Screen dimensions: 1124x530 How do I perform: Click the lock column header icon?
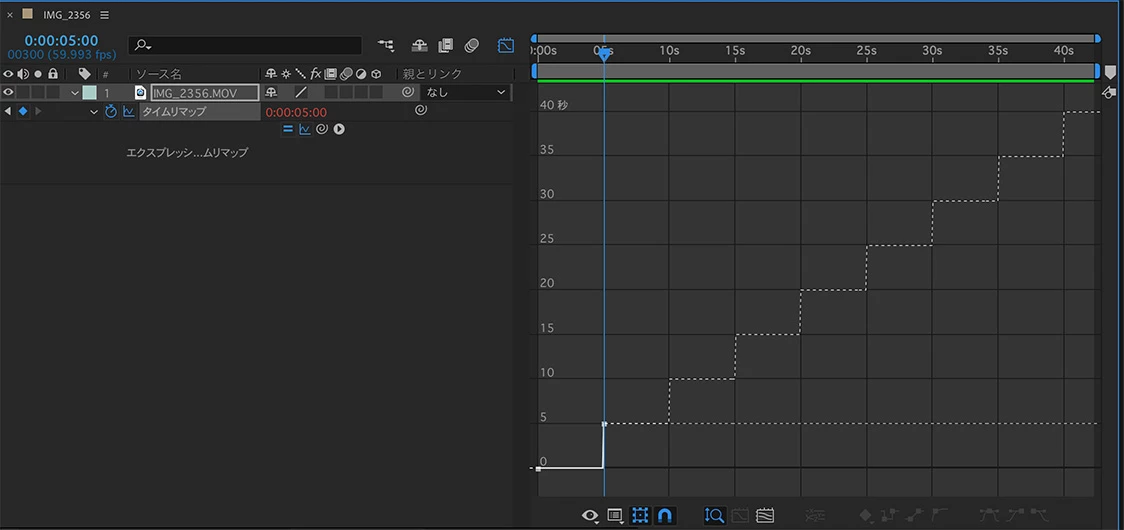pyautogui.click(x=52, y=73)
